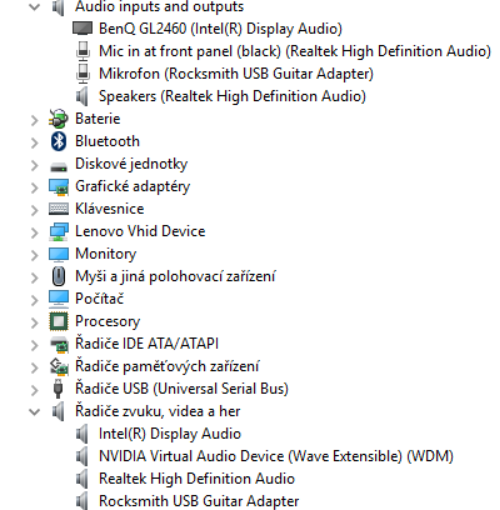Screen dimensions: 500x510
Task: Click the keyboard icon of Klávesnice
Action: point(59,209)
